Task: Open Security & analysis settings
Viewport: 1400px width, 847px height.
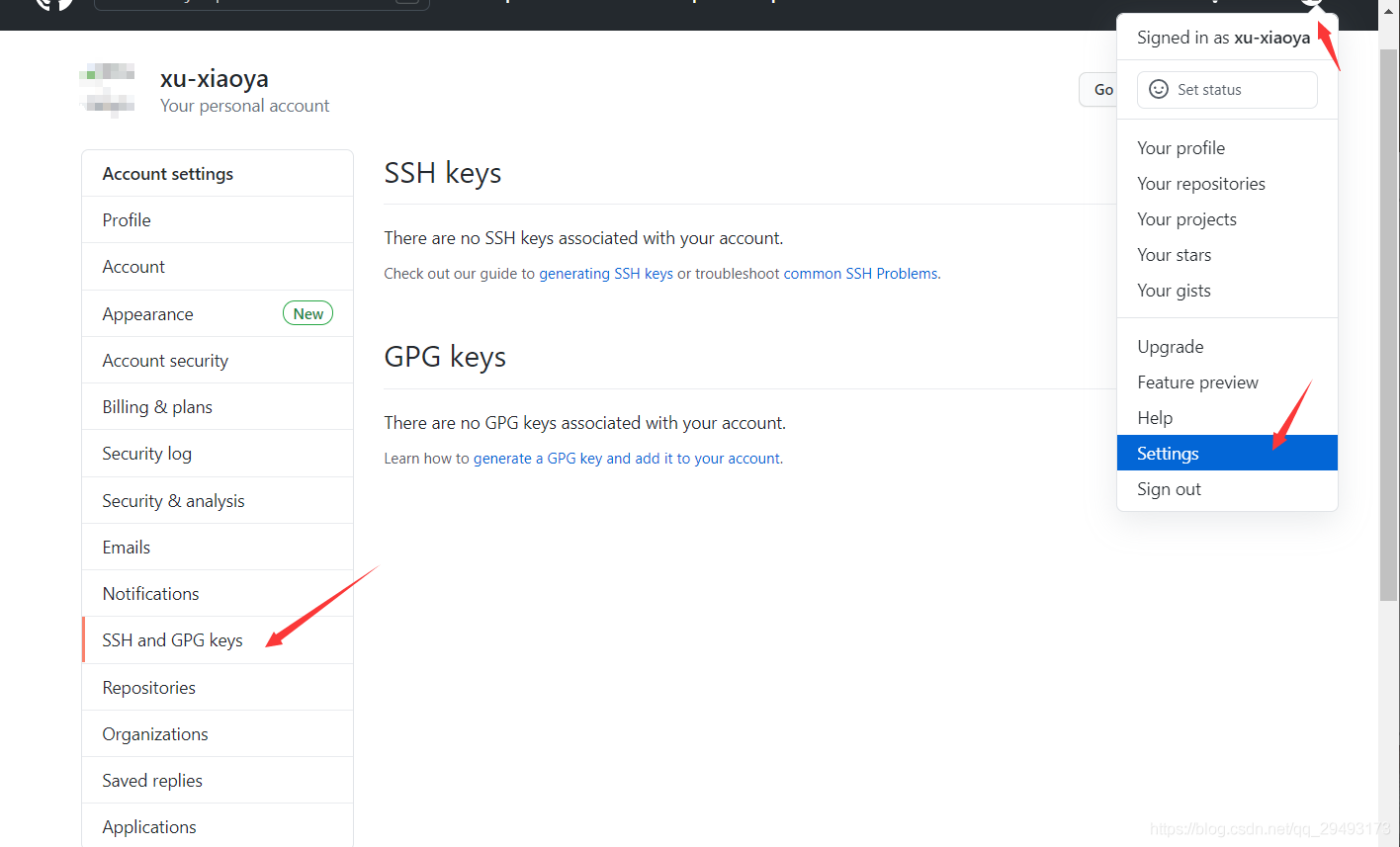Action: tap(218, 500)
